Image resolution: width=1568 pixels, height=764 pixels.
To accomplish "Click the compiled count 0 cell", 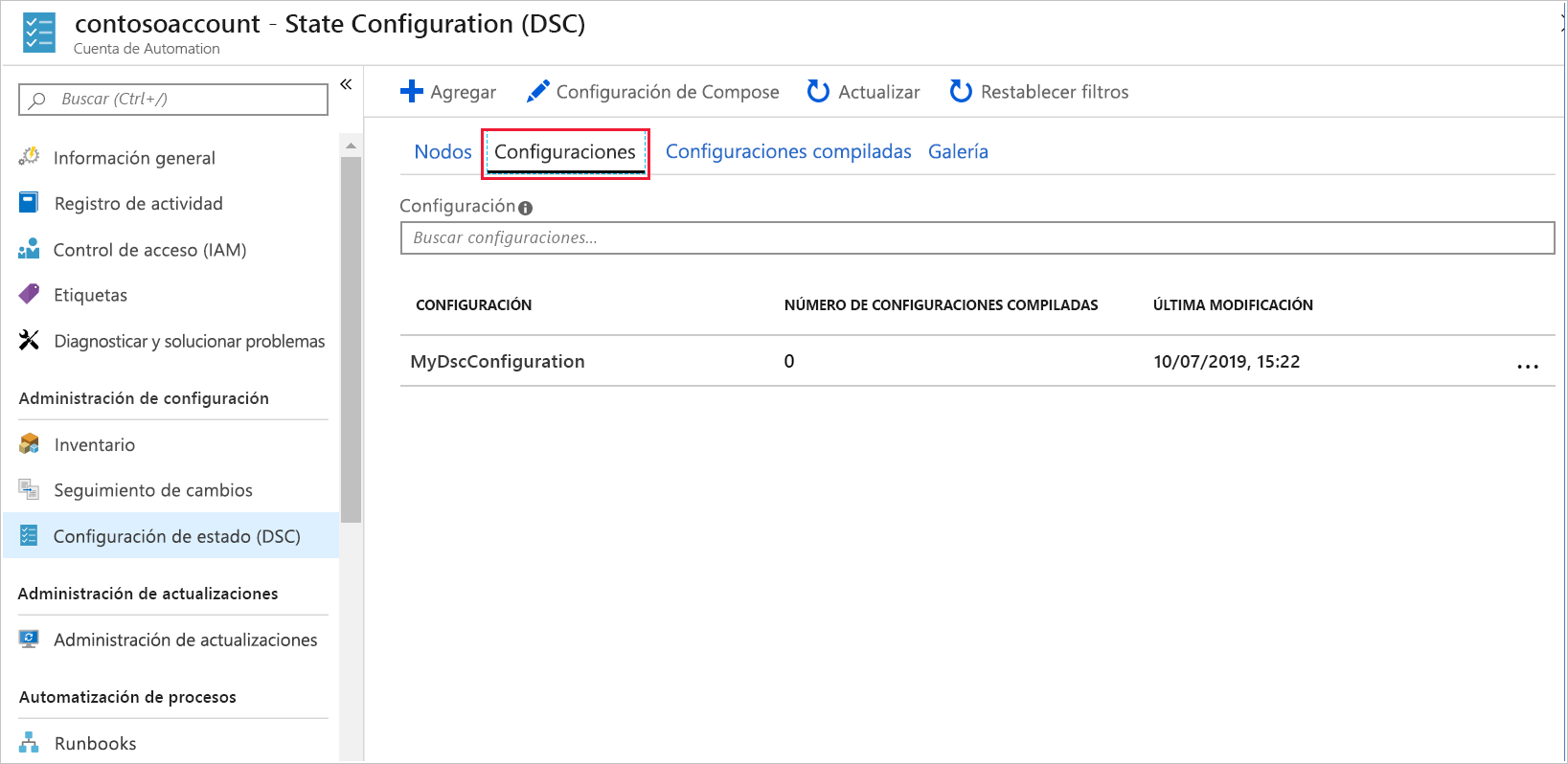I will point(789,361).
